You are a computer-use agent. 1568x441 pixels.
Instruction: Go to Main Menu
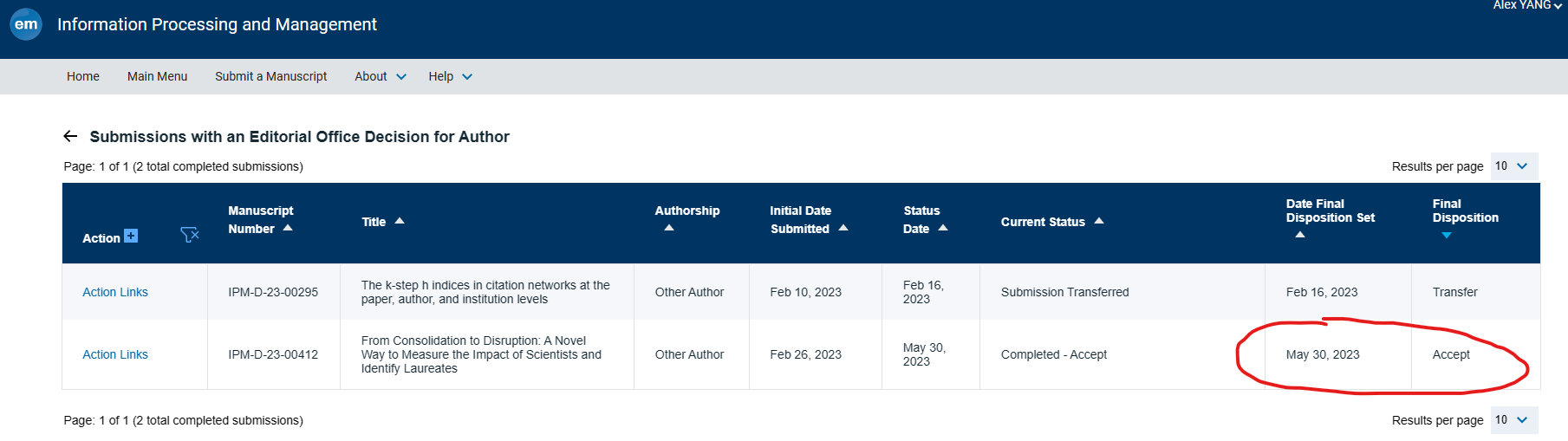point(157,76)
